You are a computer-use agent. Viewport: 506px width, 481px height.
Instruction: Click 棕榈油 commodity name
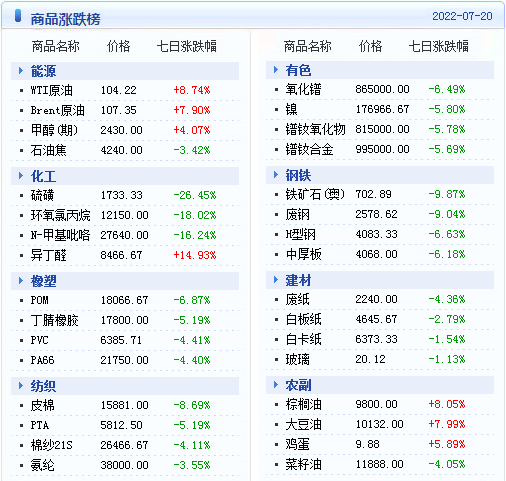click(303, 404)
